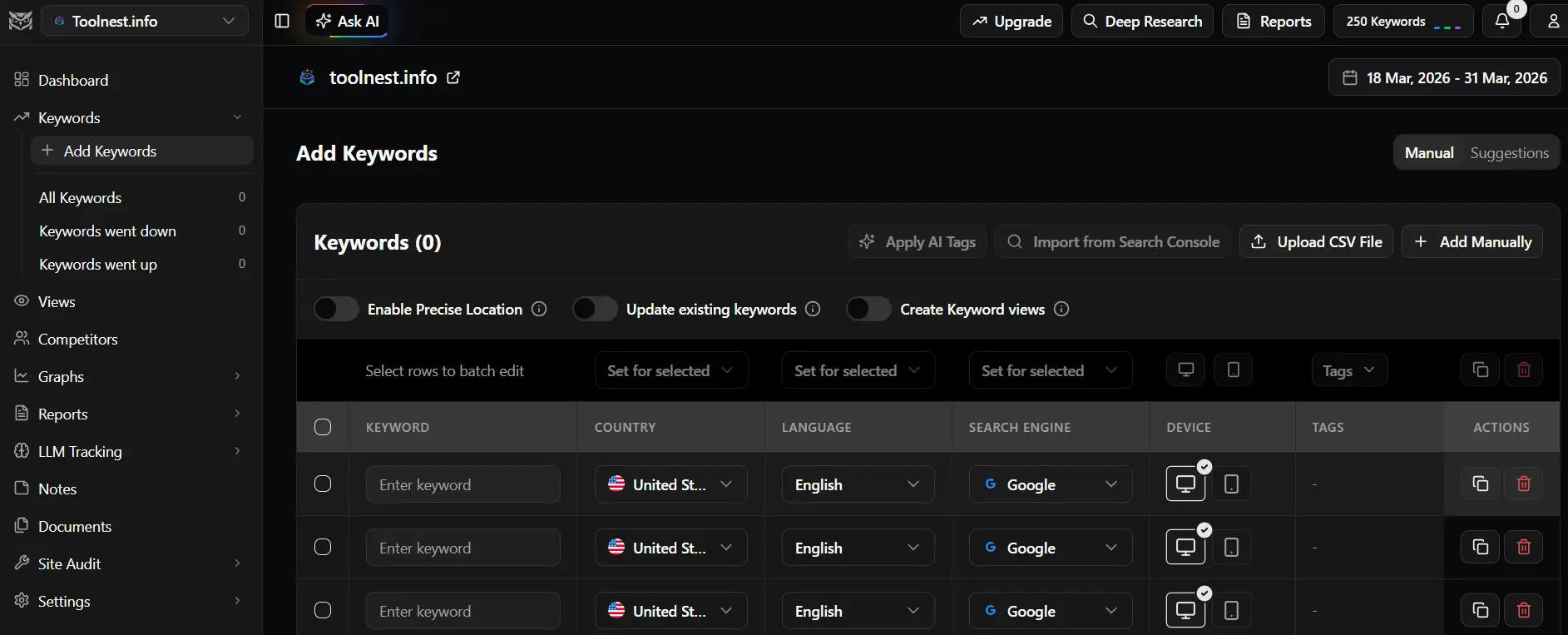Click the Ask AI button
This screenshot has height=635, width=1568.
tap(347, 21)
